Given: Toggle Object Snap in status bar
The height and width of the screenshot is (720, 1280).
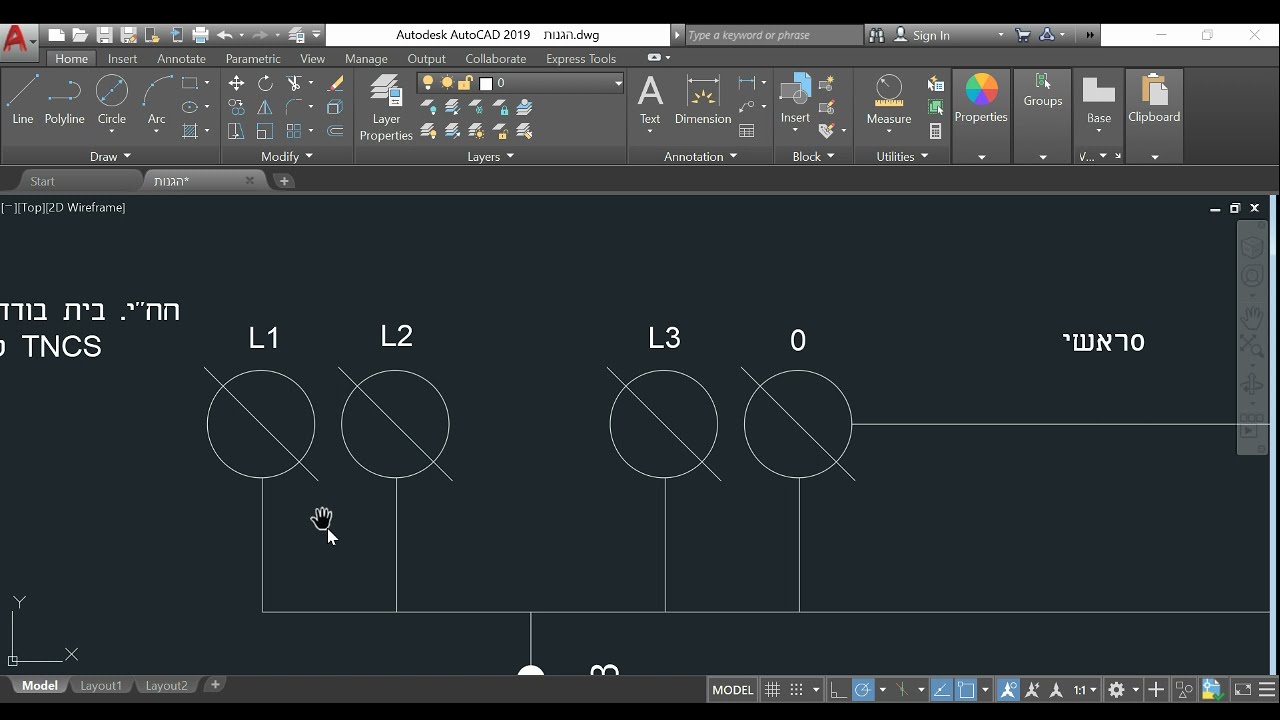Looking at the screenshot, I should 966,690.
